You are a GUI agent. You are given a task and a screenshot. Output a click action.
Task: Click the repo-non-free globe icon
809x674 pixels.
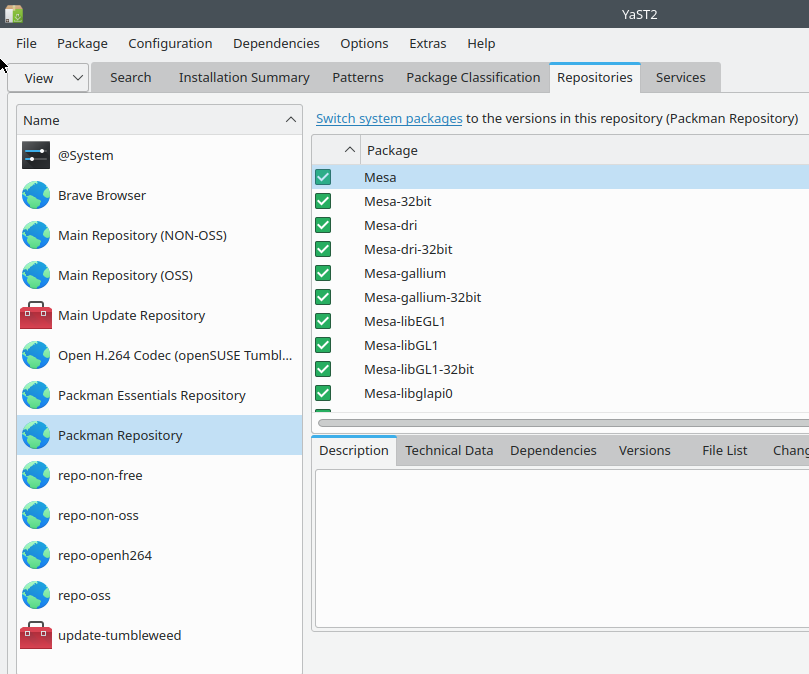click(x=36, y=475)
